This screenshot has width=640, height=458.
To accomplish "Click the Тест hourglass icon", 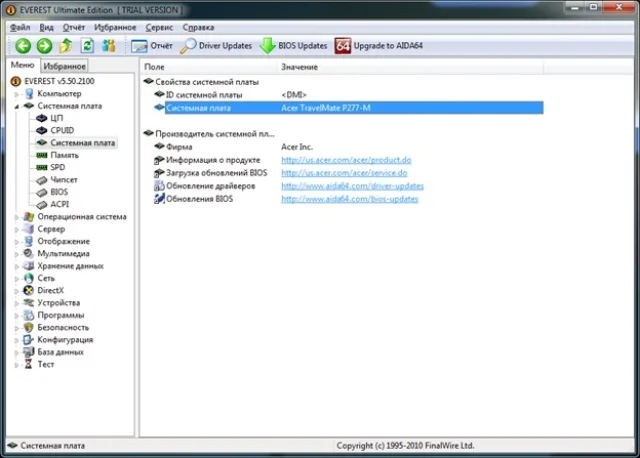I will [29, 364].
